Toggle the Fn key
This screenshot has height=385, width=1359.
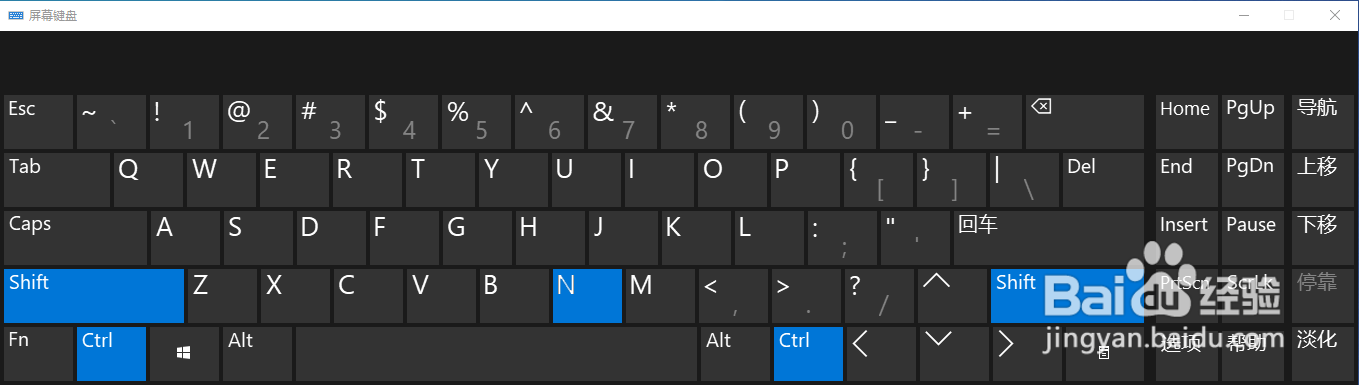click(38, 353)
